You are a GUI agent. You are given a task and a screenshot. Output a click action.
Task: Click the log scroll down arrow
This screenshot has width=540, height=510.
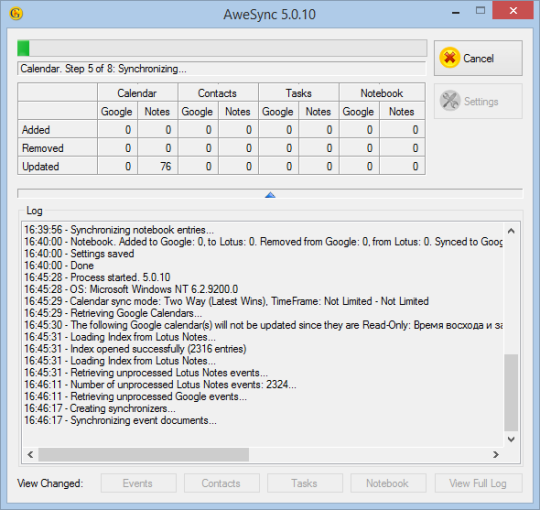[511, 439]
